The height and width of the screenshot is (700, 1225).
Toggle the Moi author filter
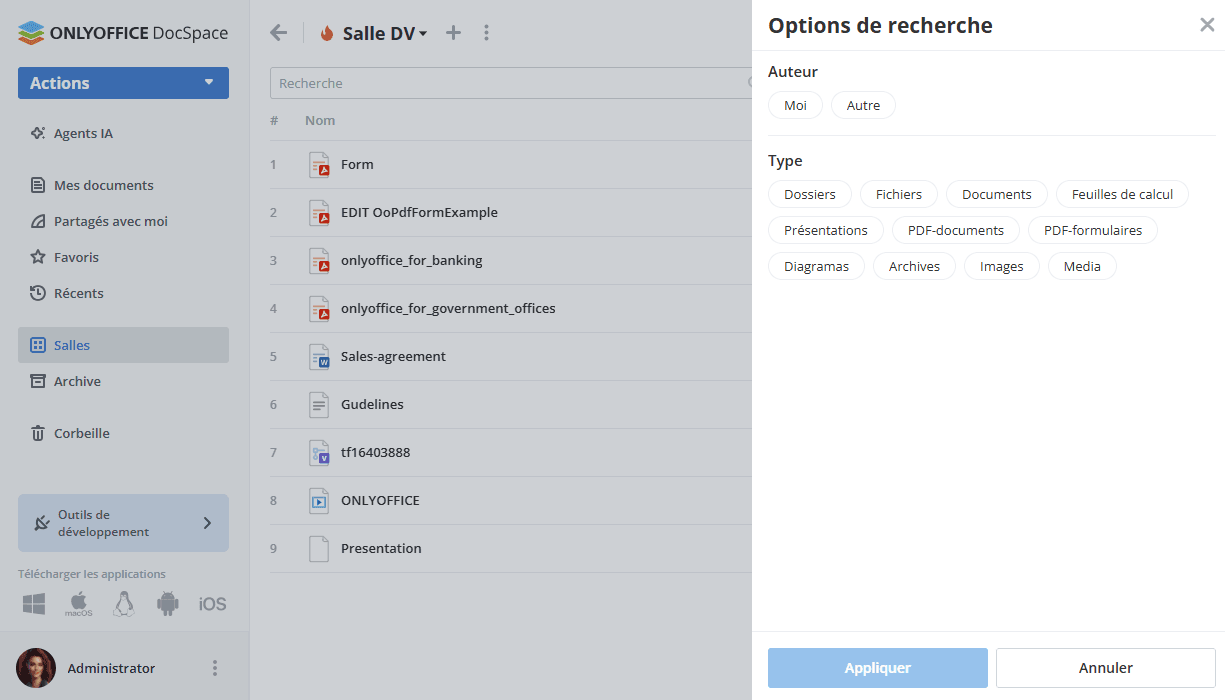coord(795,105)
